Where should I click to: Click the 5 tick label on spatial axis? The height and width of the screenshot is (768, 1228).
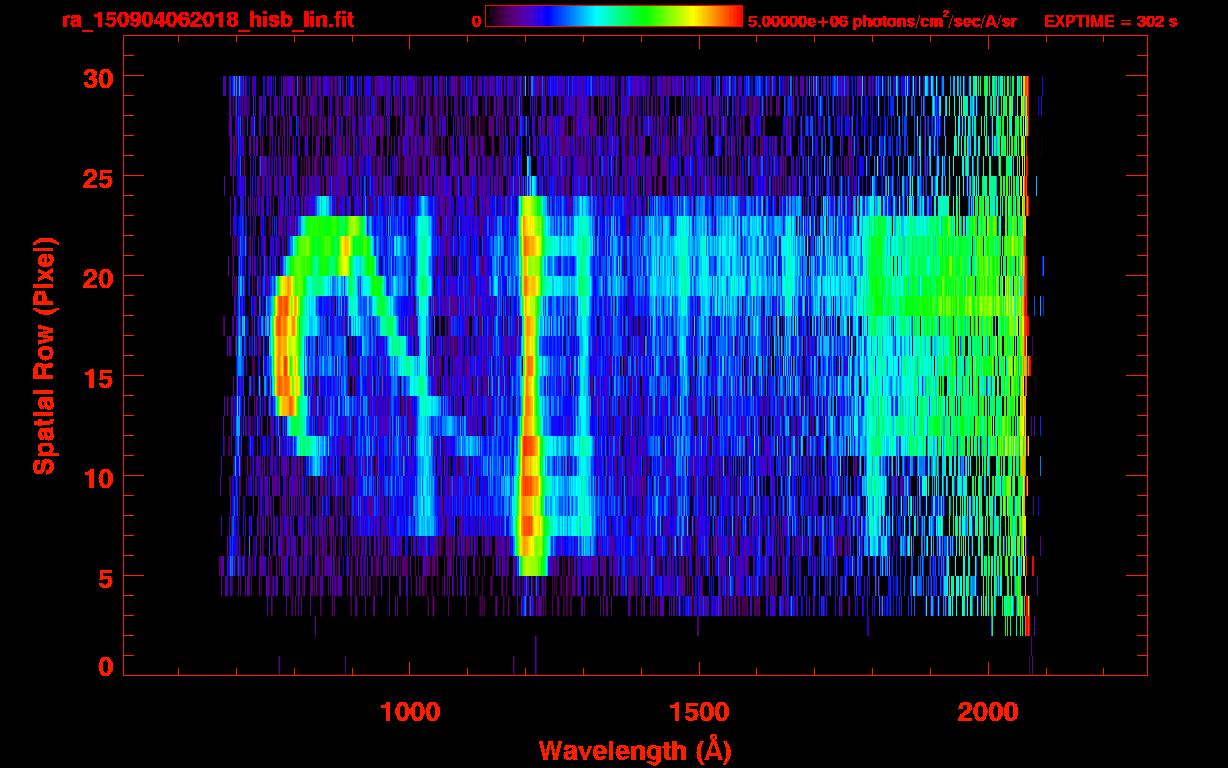click(106, 577)
